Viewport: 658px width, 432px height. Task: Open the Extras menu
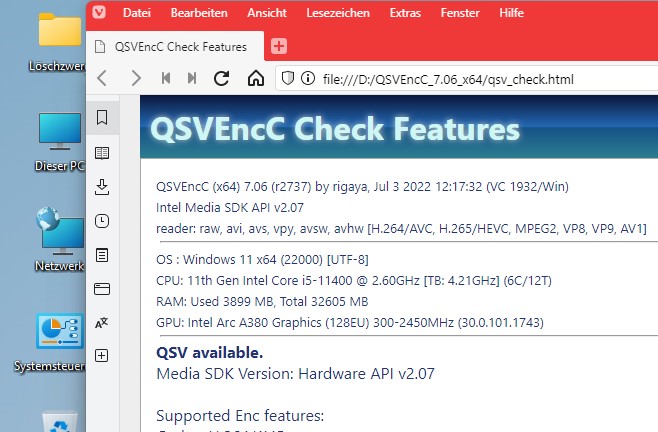point(405,13)
